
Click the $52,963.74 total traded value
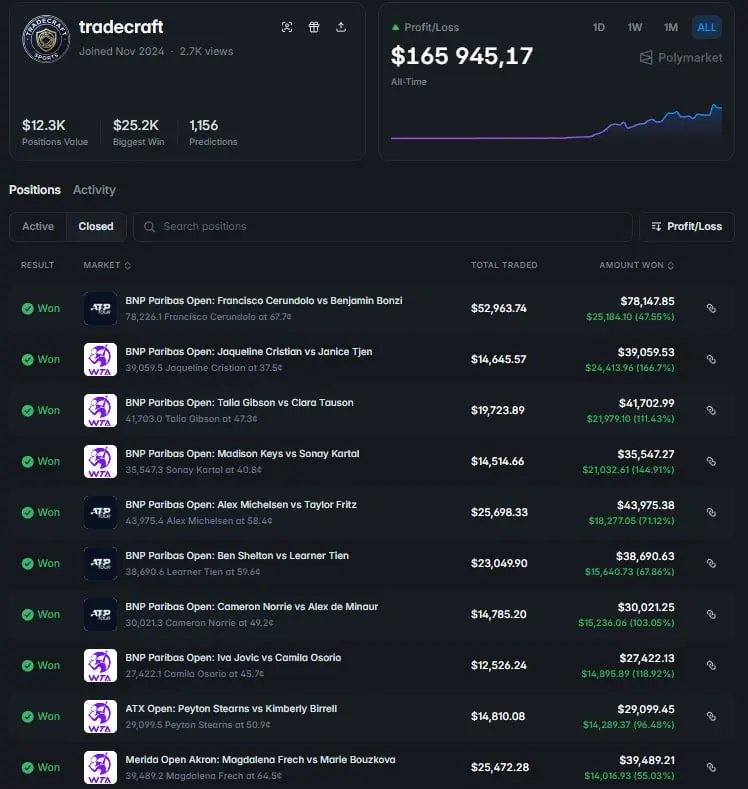click(498, 308)
